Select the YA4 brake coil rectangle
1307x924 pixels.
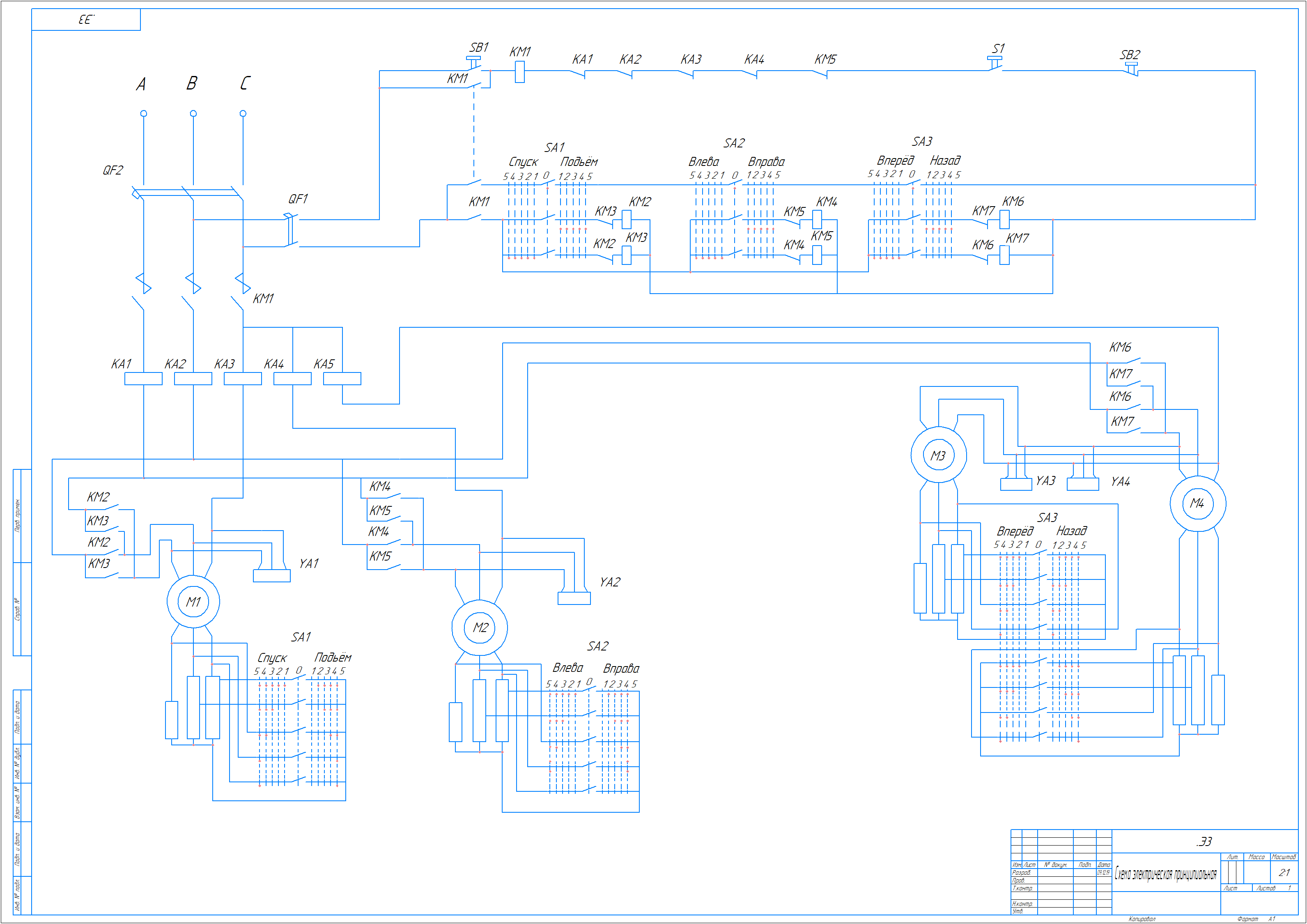coord(1083,485)
